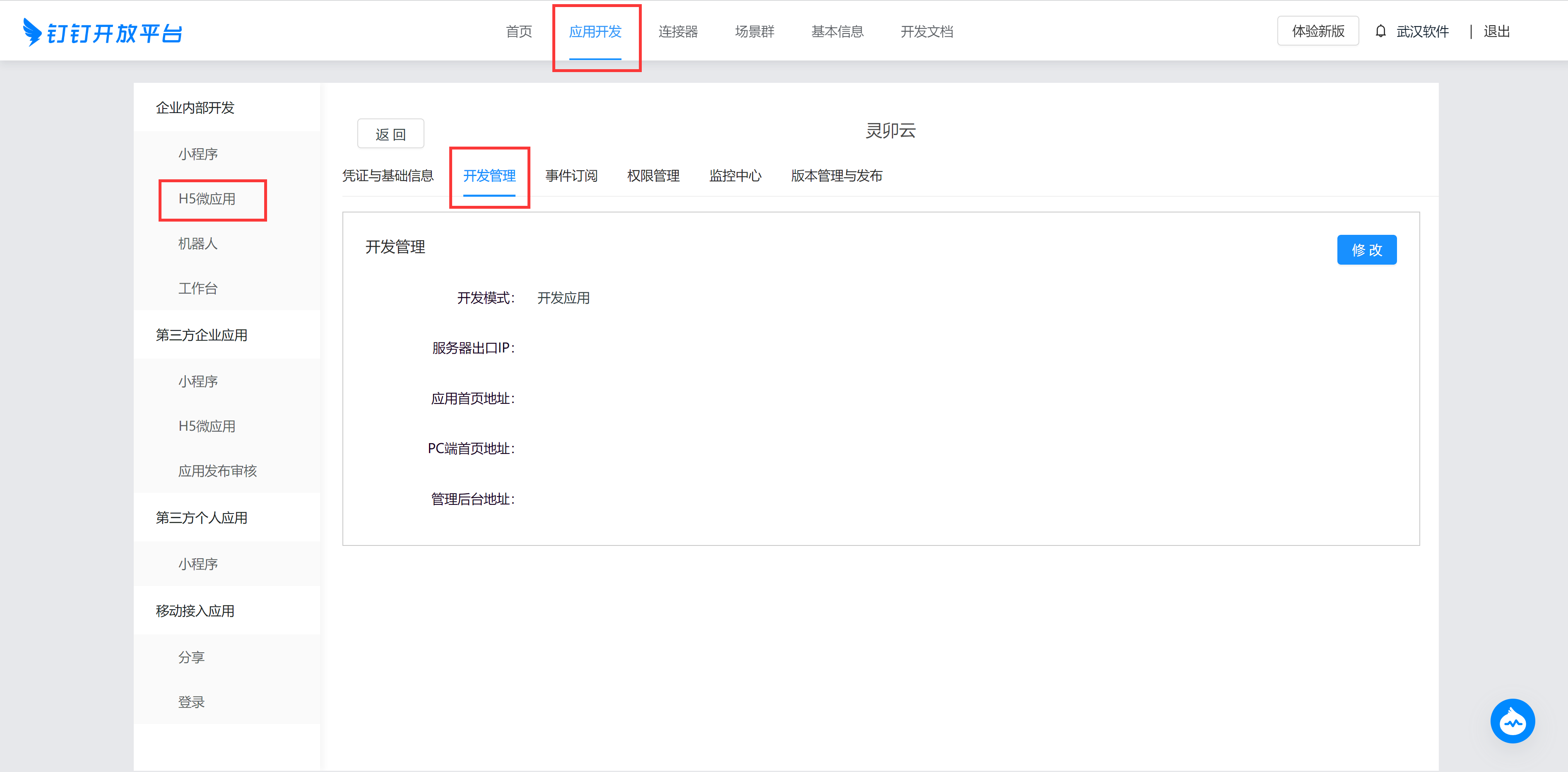This screenshot has width=1568, height=772.
Task: Click the 体验新版 button
Action: (1318, 31)
